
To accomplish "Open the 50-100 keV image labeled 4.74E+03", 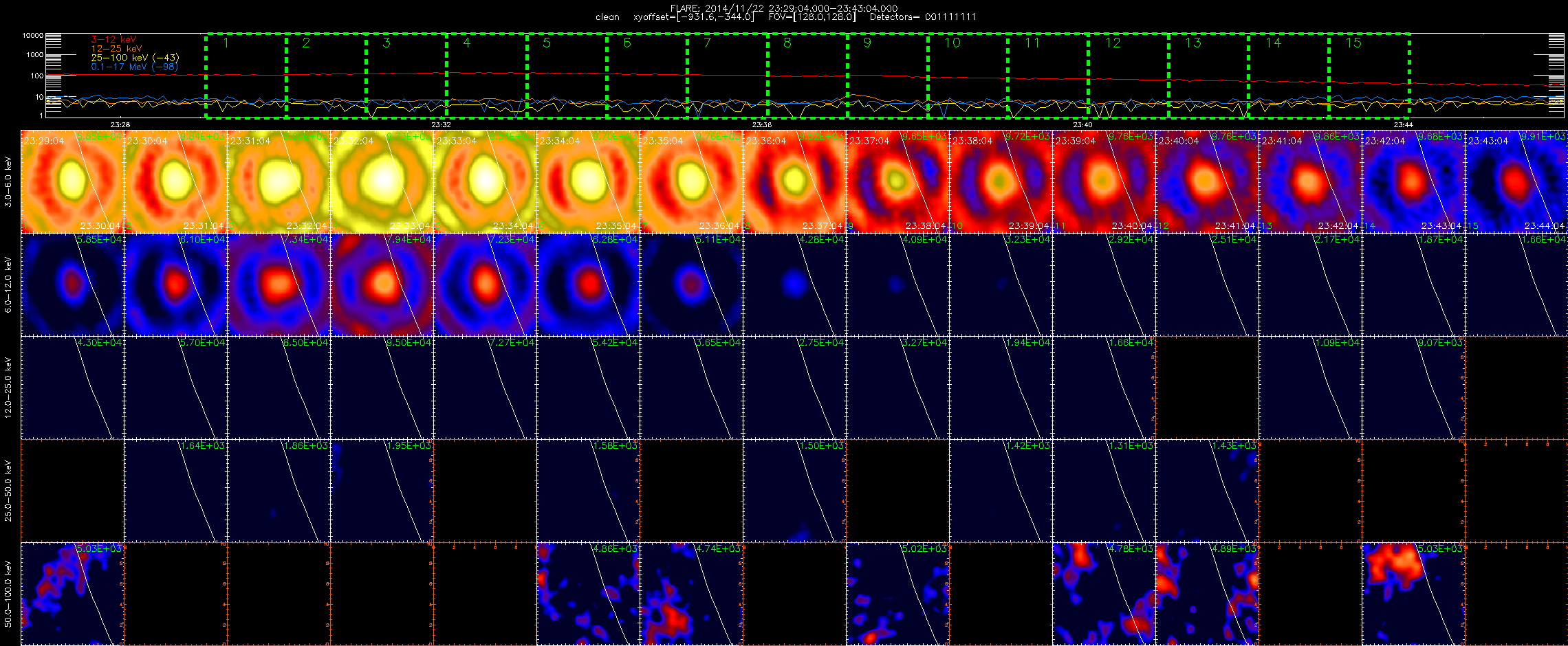I will point(691,594).
